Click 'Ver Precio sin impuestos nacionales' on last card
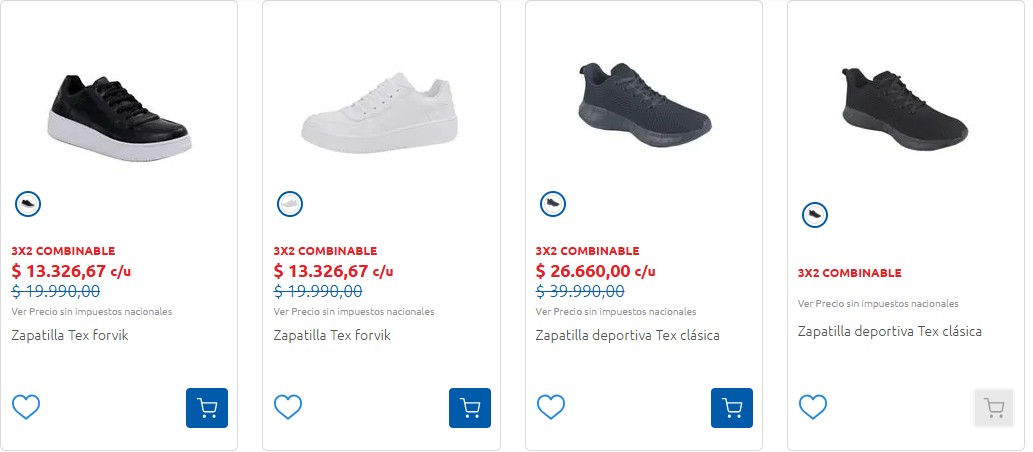The width and height of the screenshot is (1033, 452). [x=878, y=303]
